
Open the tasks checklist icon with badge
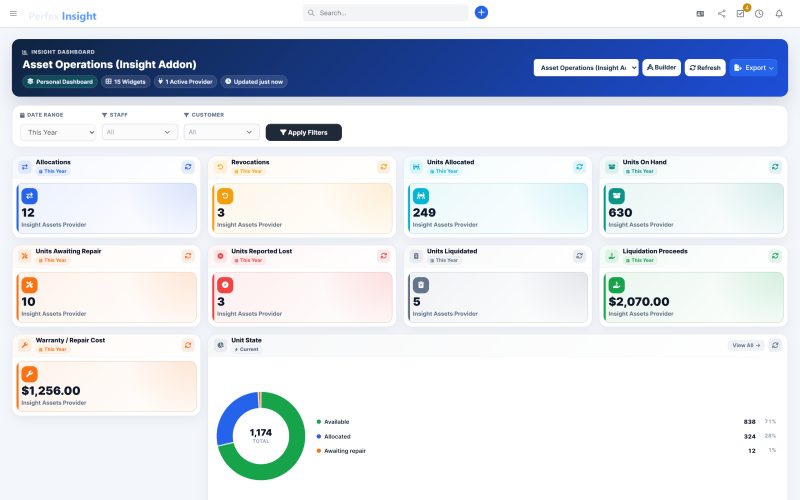pyautogui.click(x=740, y=14)
